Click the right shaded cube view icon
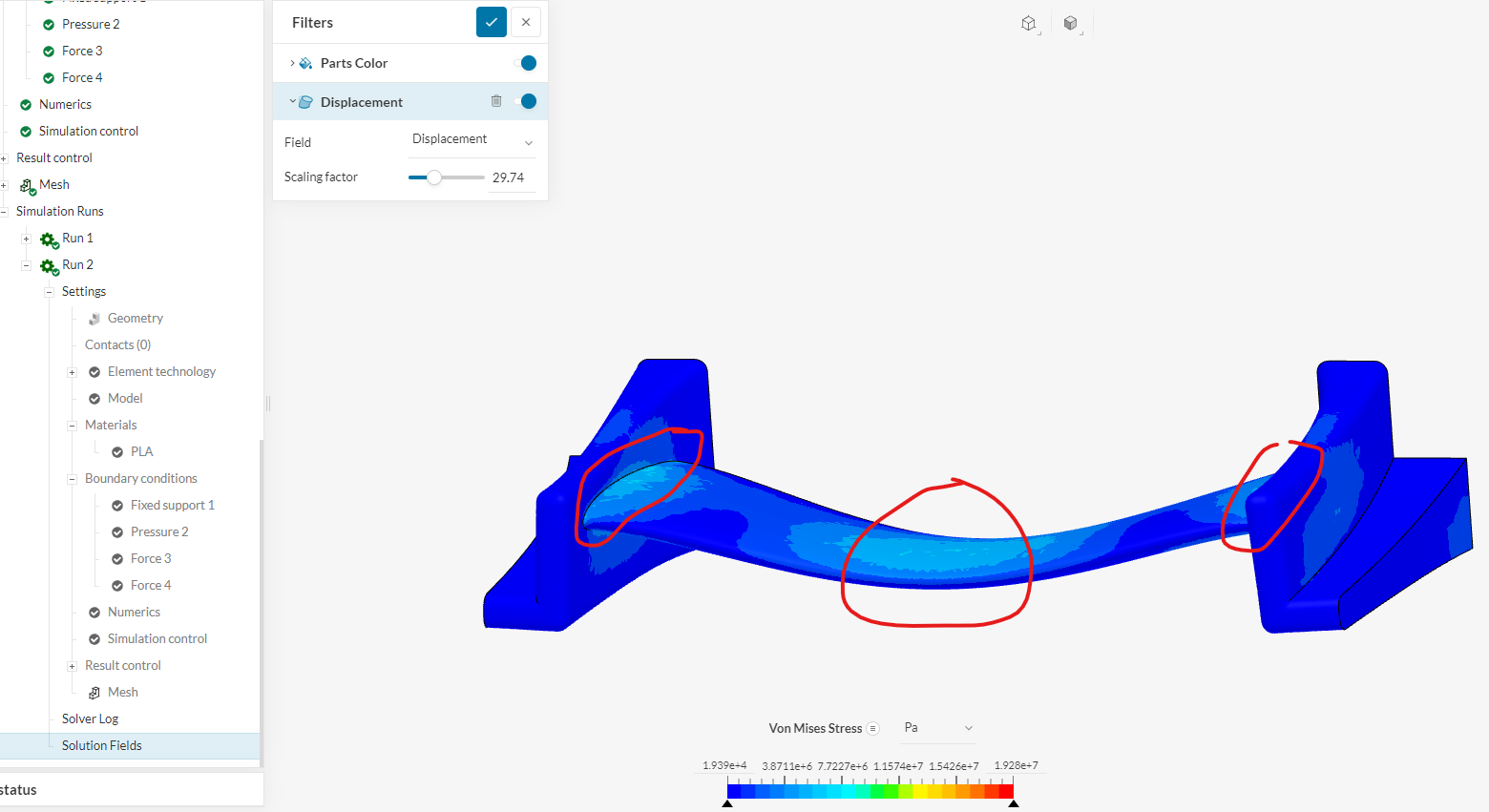 pyautogui.click(x=1071, y=24)
